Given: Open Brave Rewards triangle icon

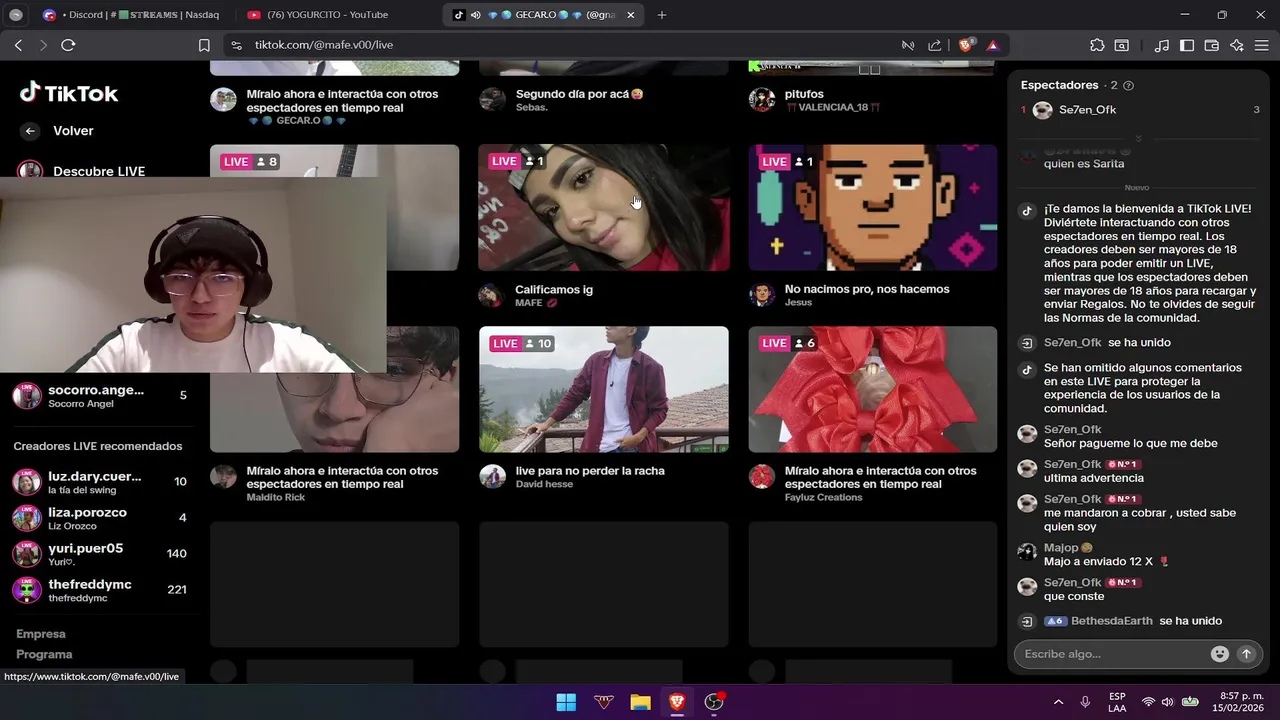Looking at the screenshot, I should (x=993, y=45).
